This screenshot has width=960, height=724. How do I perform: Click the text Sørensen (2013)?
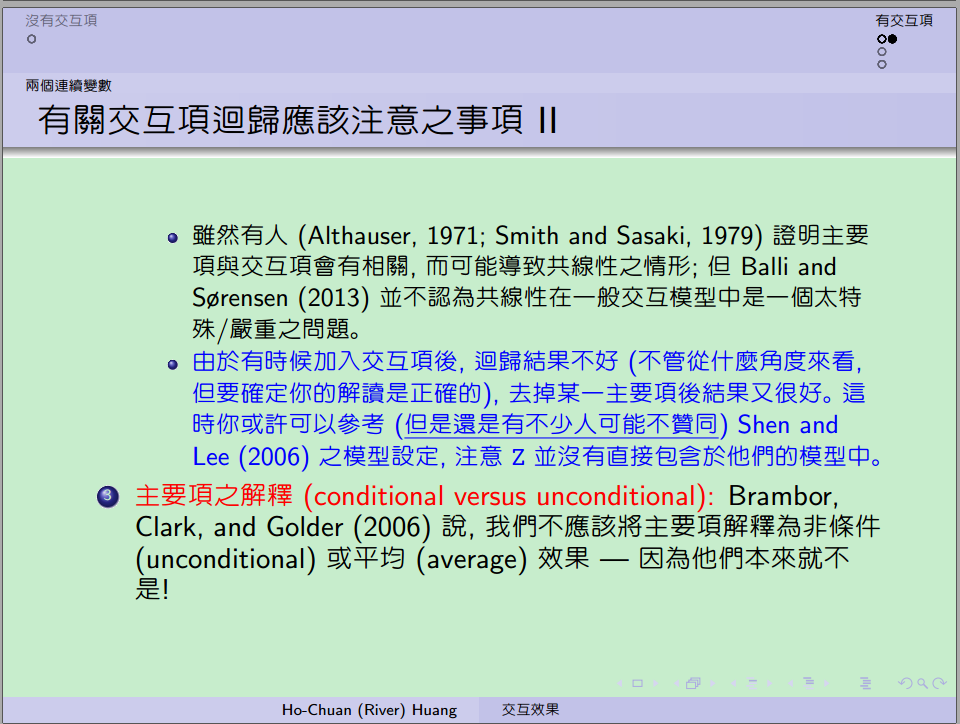(281, 298)
